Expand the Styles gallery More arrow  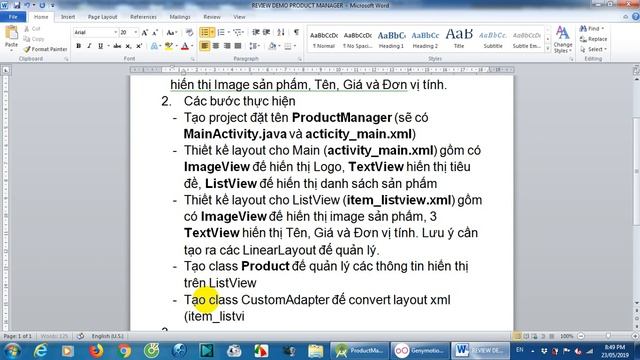pyautogui.click(x=548, y=49)
